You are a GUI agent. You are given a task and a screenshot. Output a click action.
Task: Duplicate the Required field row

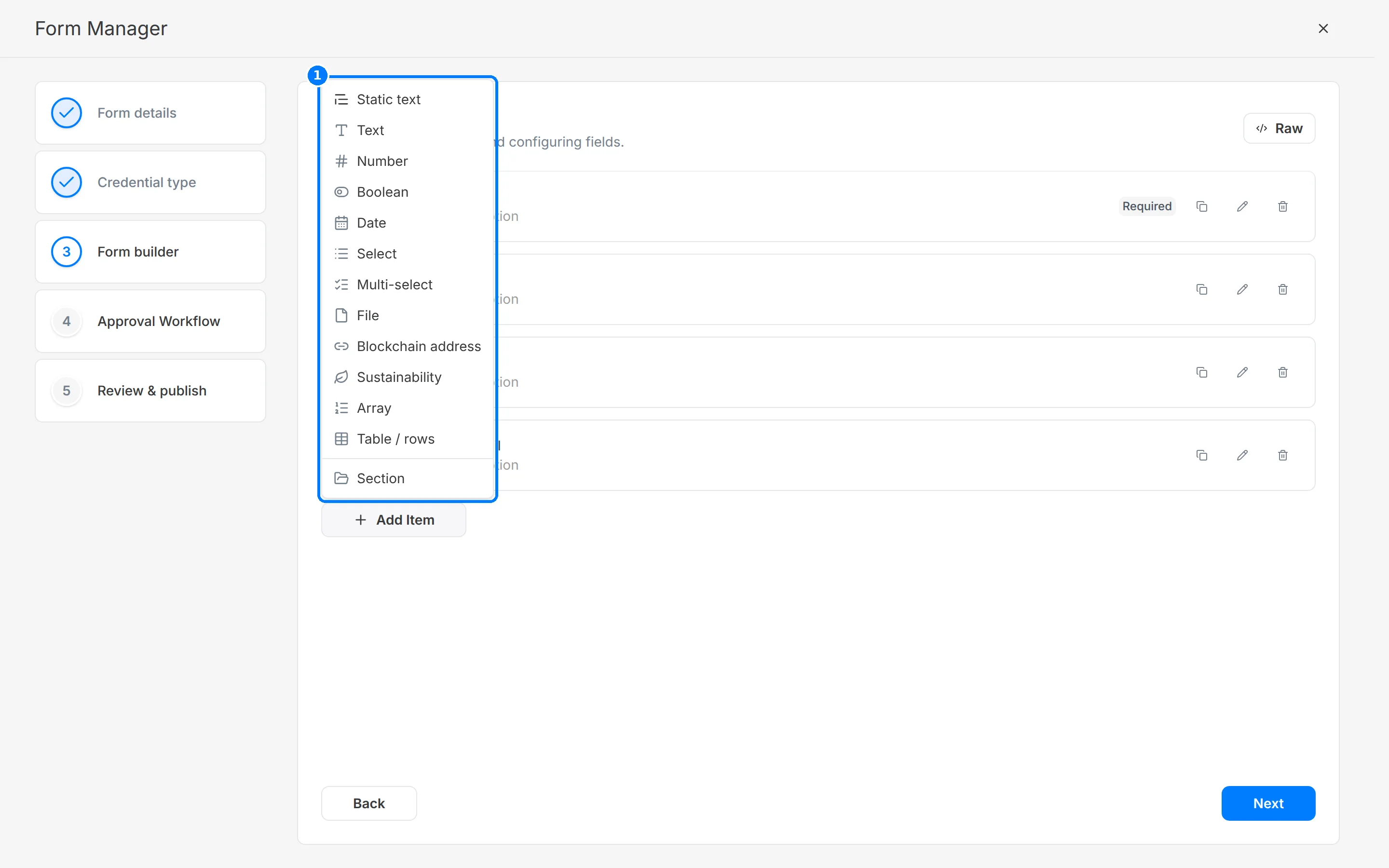(x=1202, y=207)
